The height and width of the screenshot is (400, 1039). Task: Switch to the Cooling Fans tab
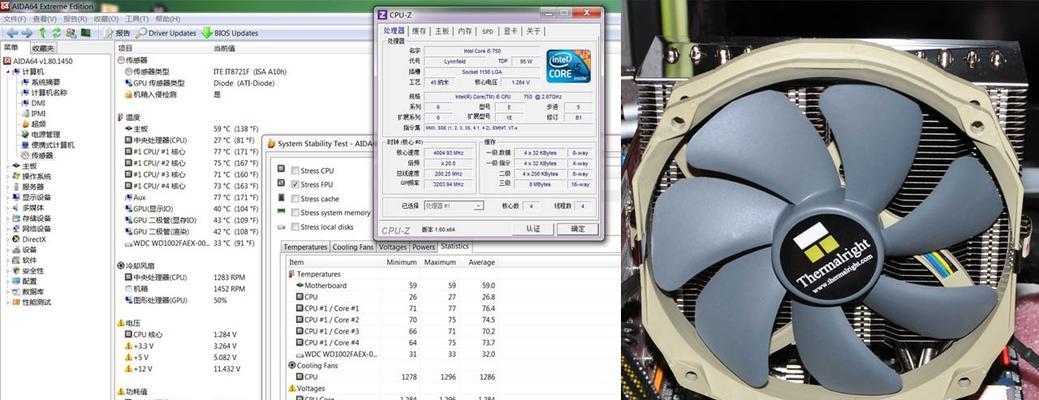[x=353, y=247]
